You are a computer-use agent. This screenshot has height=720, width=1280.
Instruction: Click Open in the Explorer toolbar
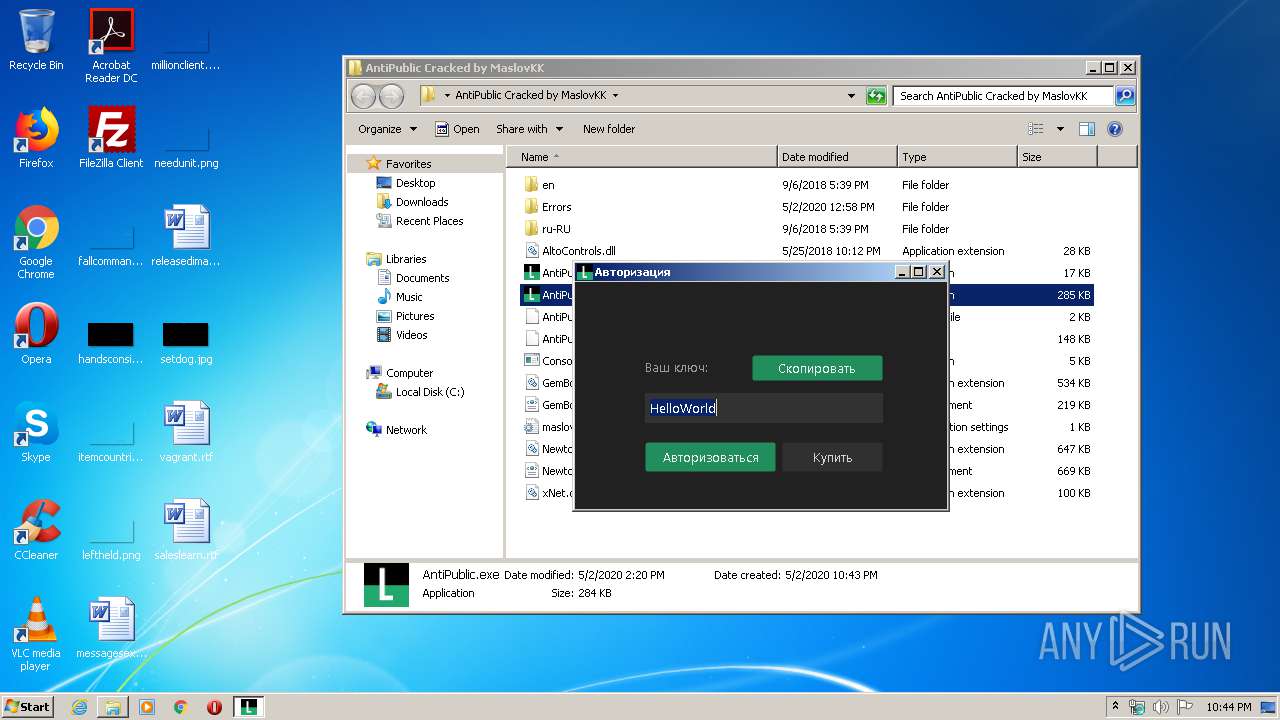457,129
